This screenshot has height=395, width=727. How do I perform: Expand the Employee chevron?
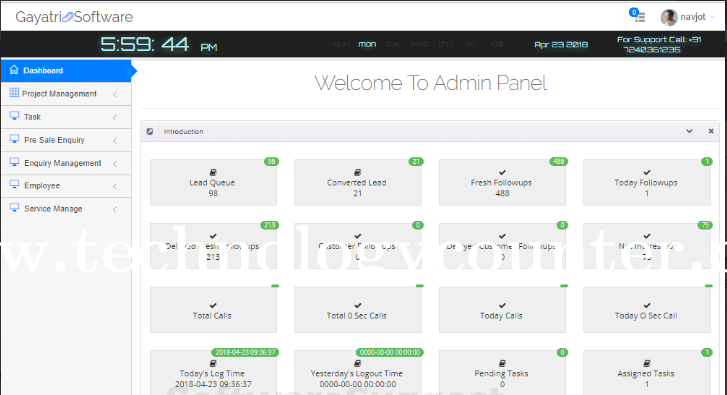[115, 186]
